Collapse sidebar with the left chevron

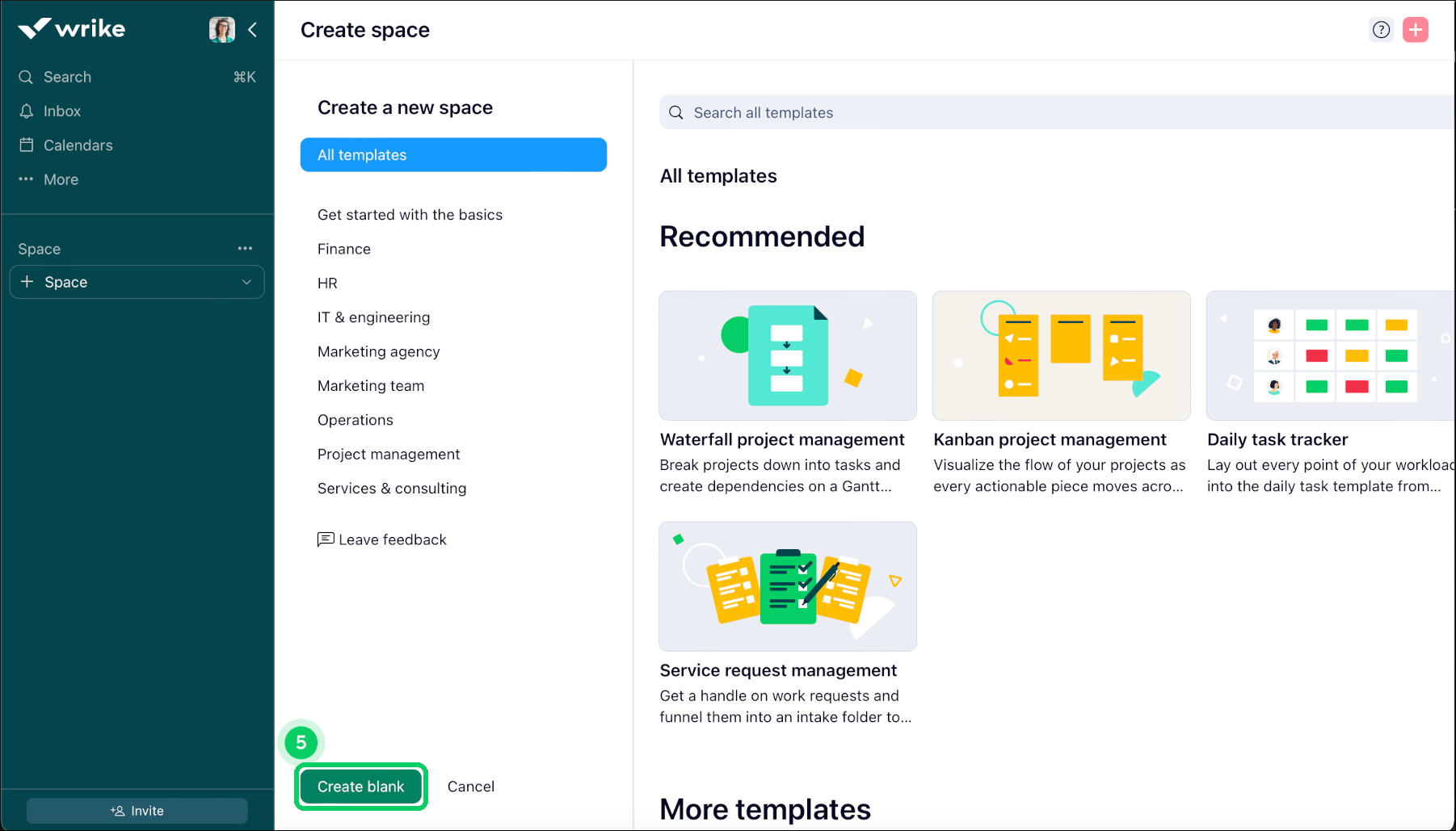[x=253, y=30]
